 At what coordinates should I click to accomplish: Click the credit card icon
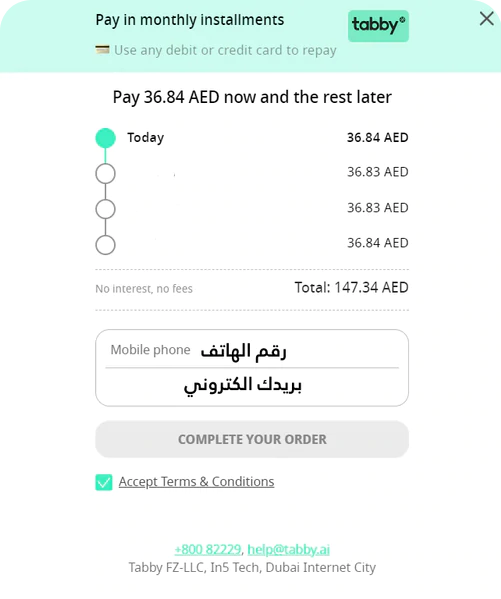[102, 50]
